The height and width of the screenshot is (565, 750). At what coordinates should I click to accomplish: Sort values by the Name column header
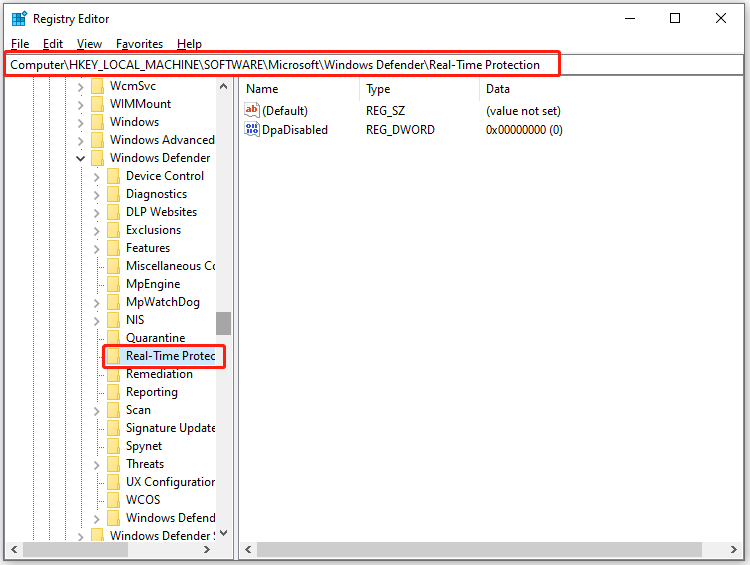pyautogui.click(x=300, y=89)
